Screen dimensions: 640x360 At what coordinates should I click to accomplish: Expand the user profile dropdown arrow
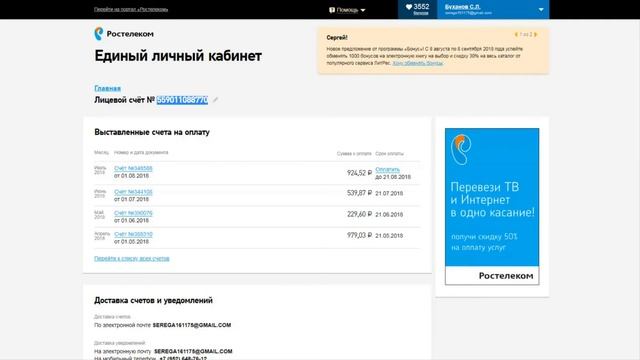[x=541, y=9]
